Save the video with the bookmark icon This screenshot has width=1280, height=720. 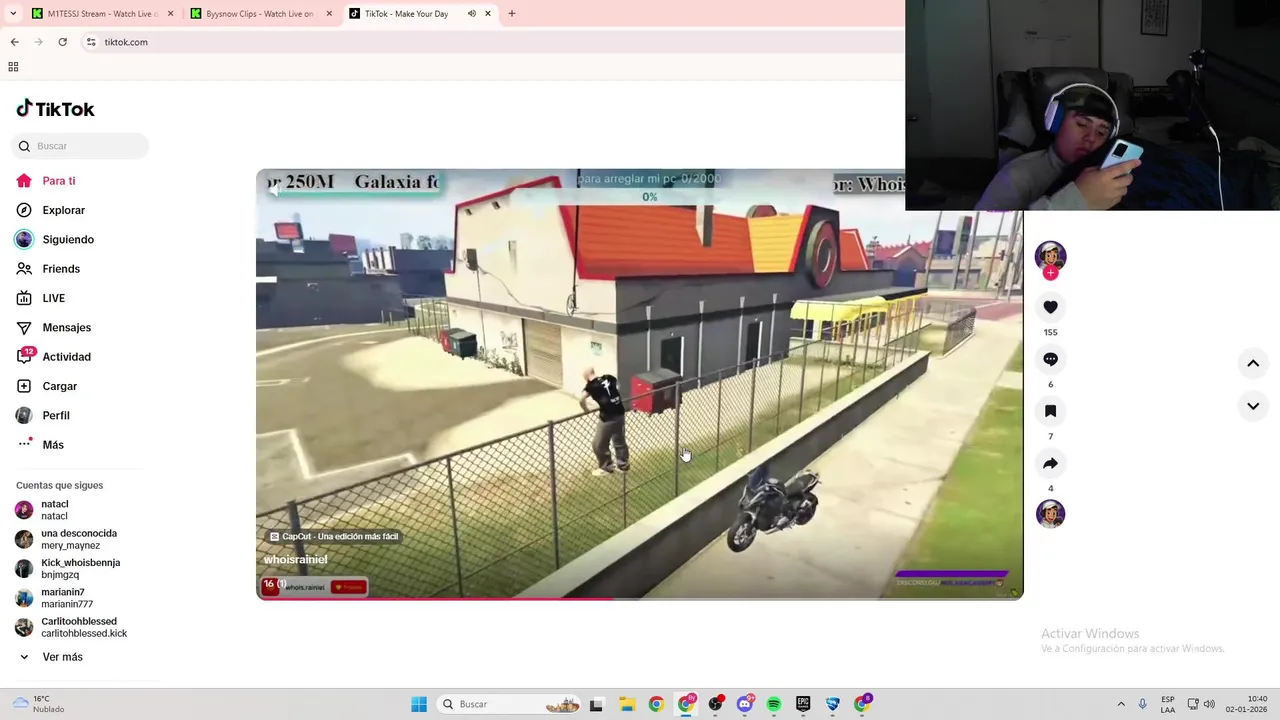click(x=1050, y=411)
